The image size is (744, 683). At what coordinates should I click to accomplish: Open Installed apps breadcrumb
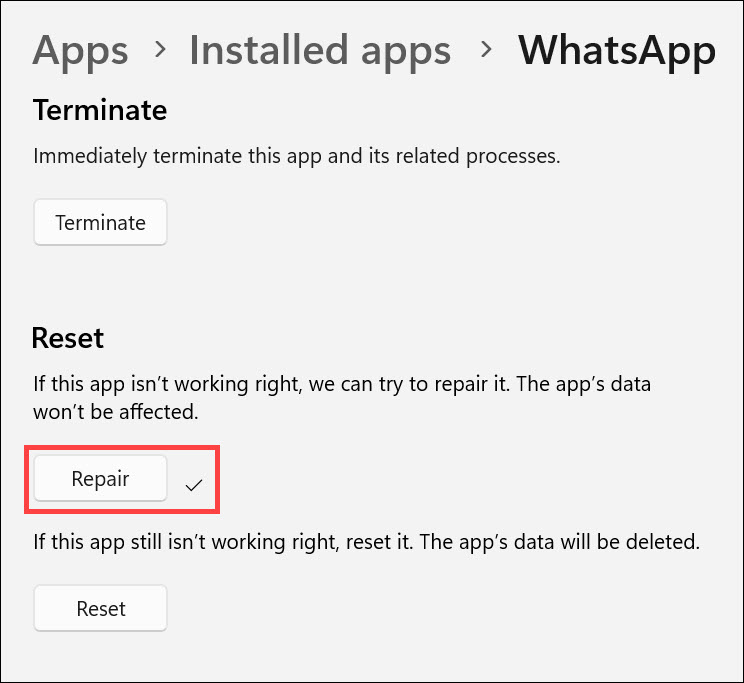pos(320,50)
